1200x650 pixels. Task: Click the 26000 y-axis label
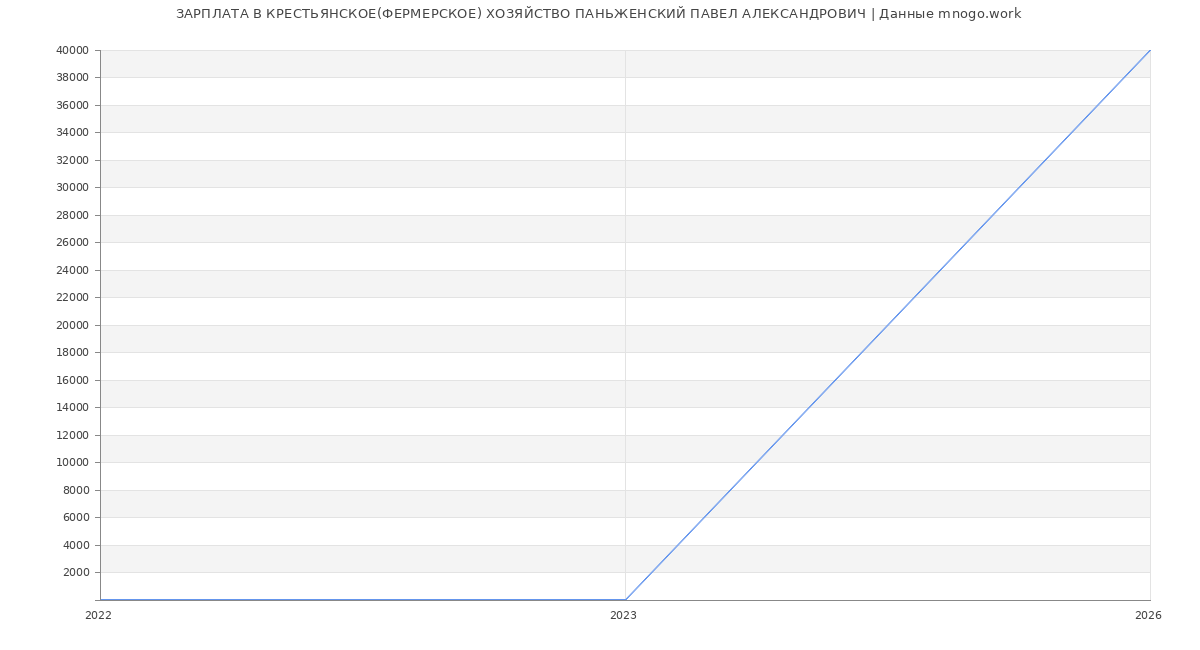pos(72,243)
